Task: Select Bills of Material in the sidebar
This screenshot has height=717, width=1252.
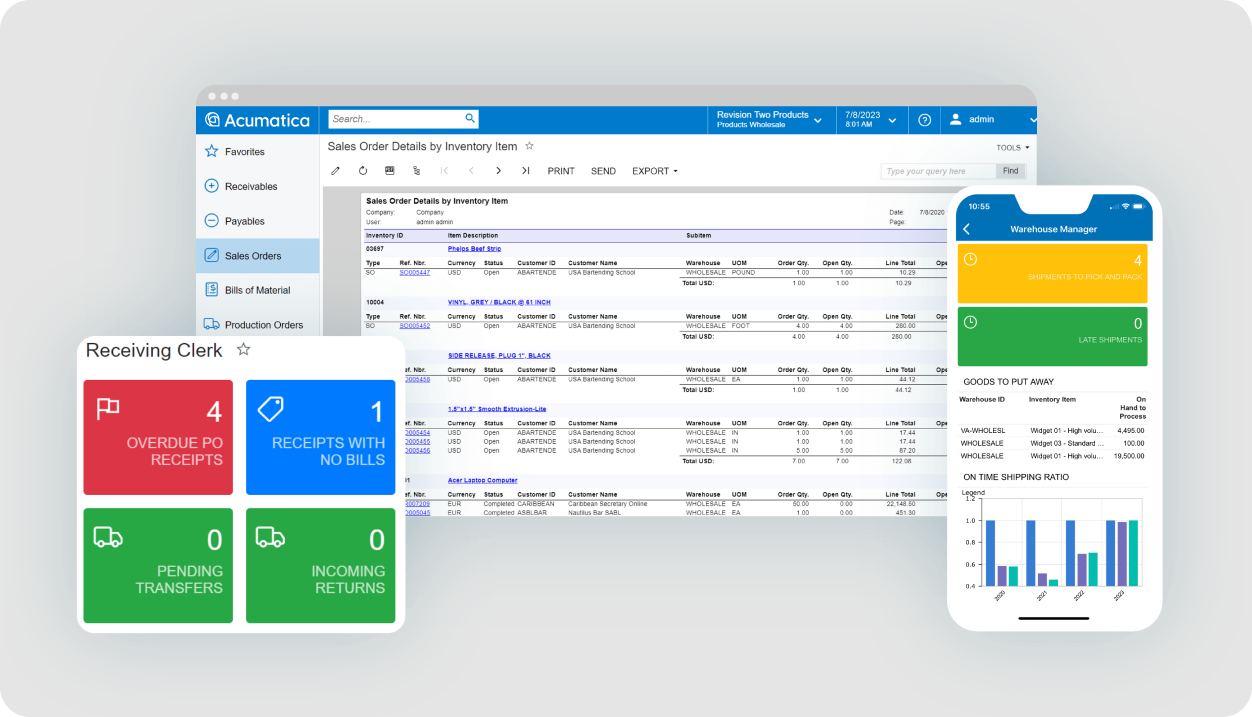Action: click(x=257, y=289)
